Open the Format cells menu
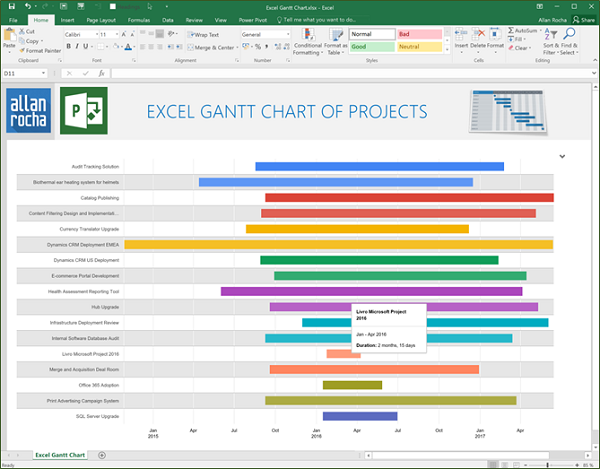The height and width of the screenshot is (469, 600). [x=495, y=40]
